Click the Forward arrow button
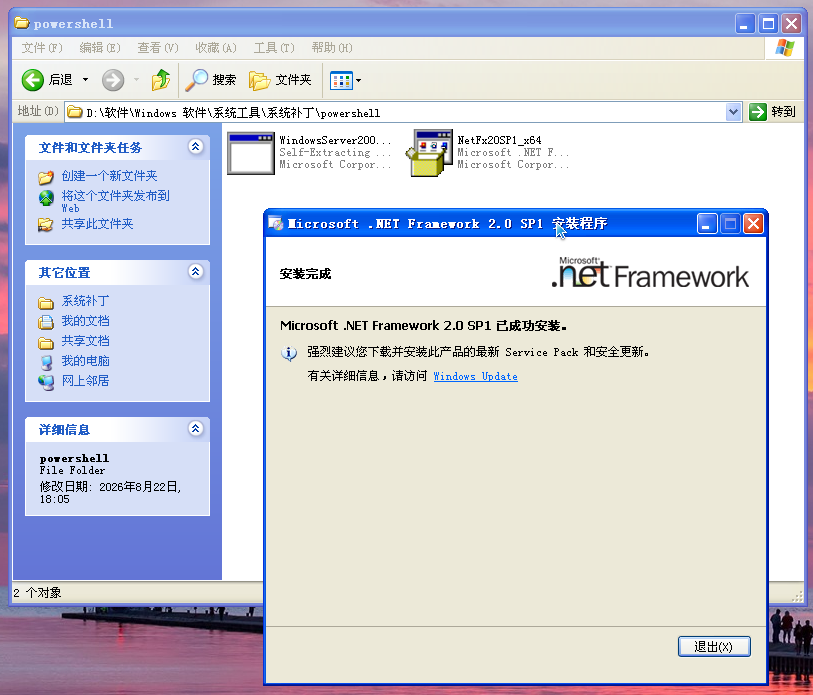This screenshot has width=813, height=695. point(113,80)
